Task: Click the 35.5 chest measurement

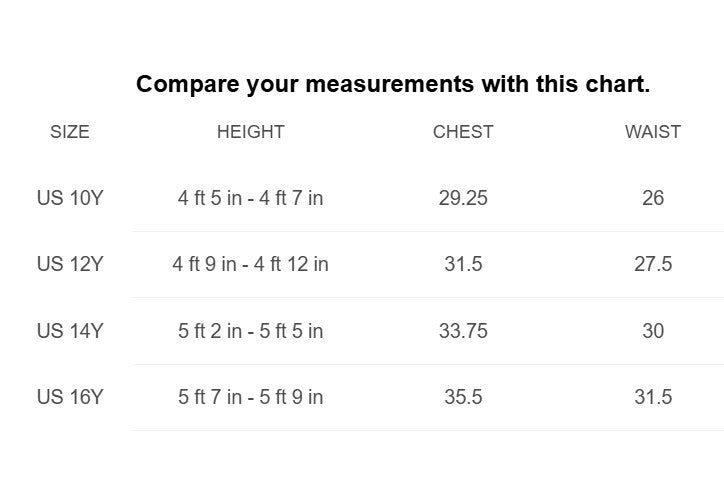Action: pos(463,397)
